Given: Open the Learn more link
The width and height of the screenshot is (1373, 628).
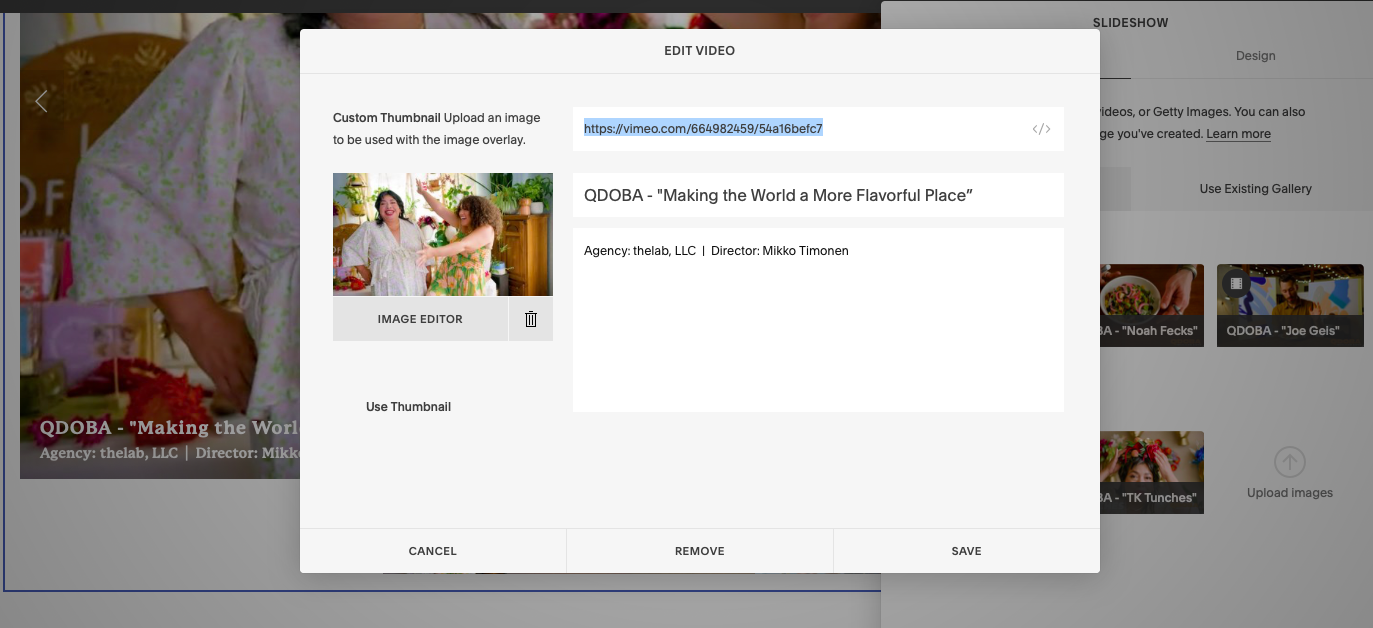Looking at the screenshot, I should [x=1238, y=134].
